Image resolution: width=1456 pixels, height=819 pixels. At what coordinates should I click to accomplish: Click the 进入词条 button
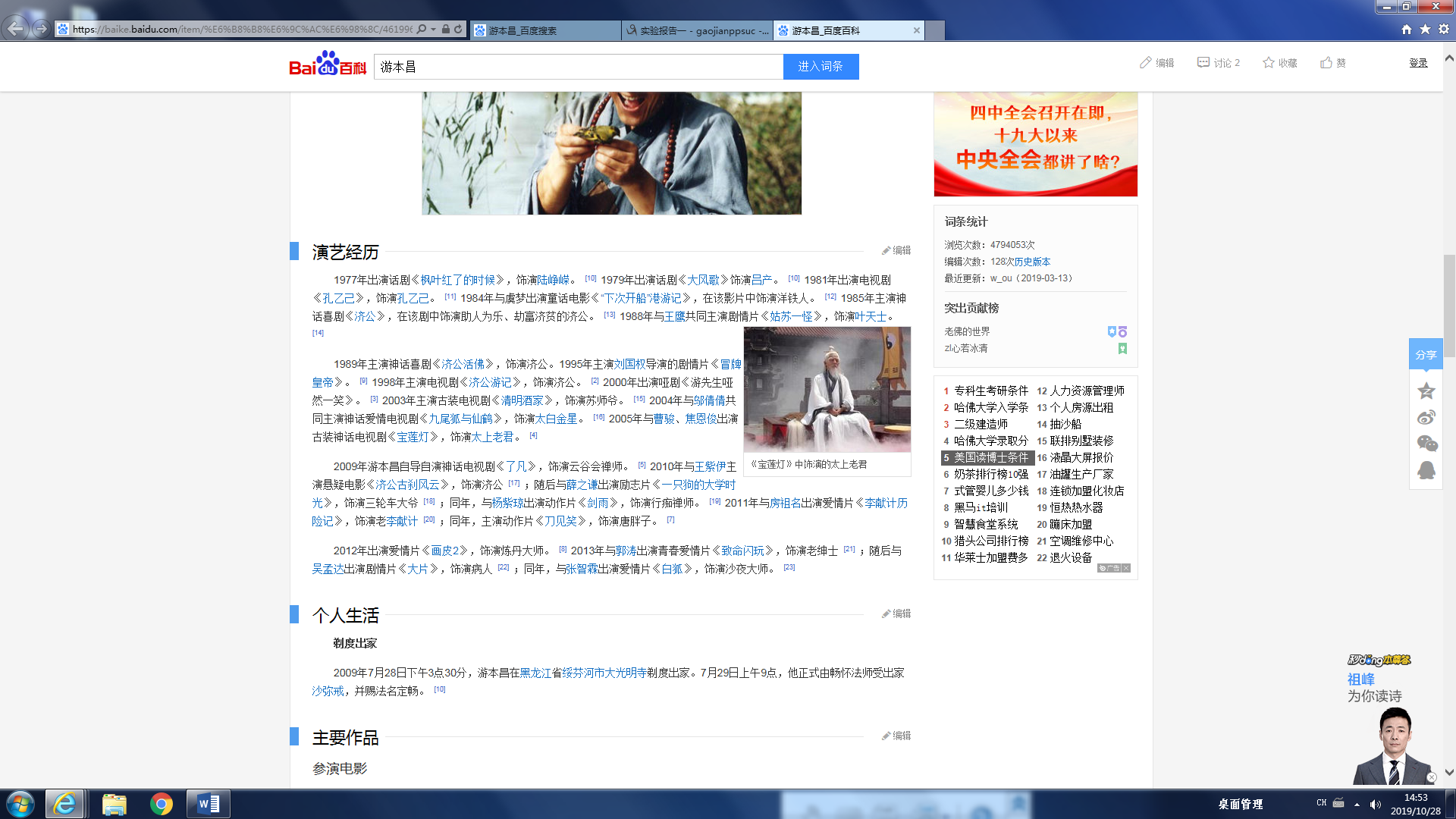click(821, 67)
